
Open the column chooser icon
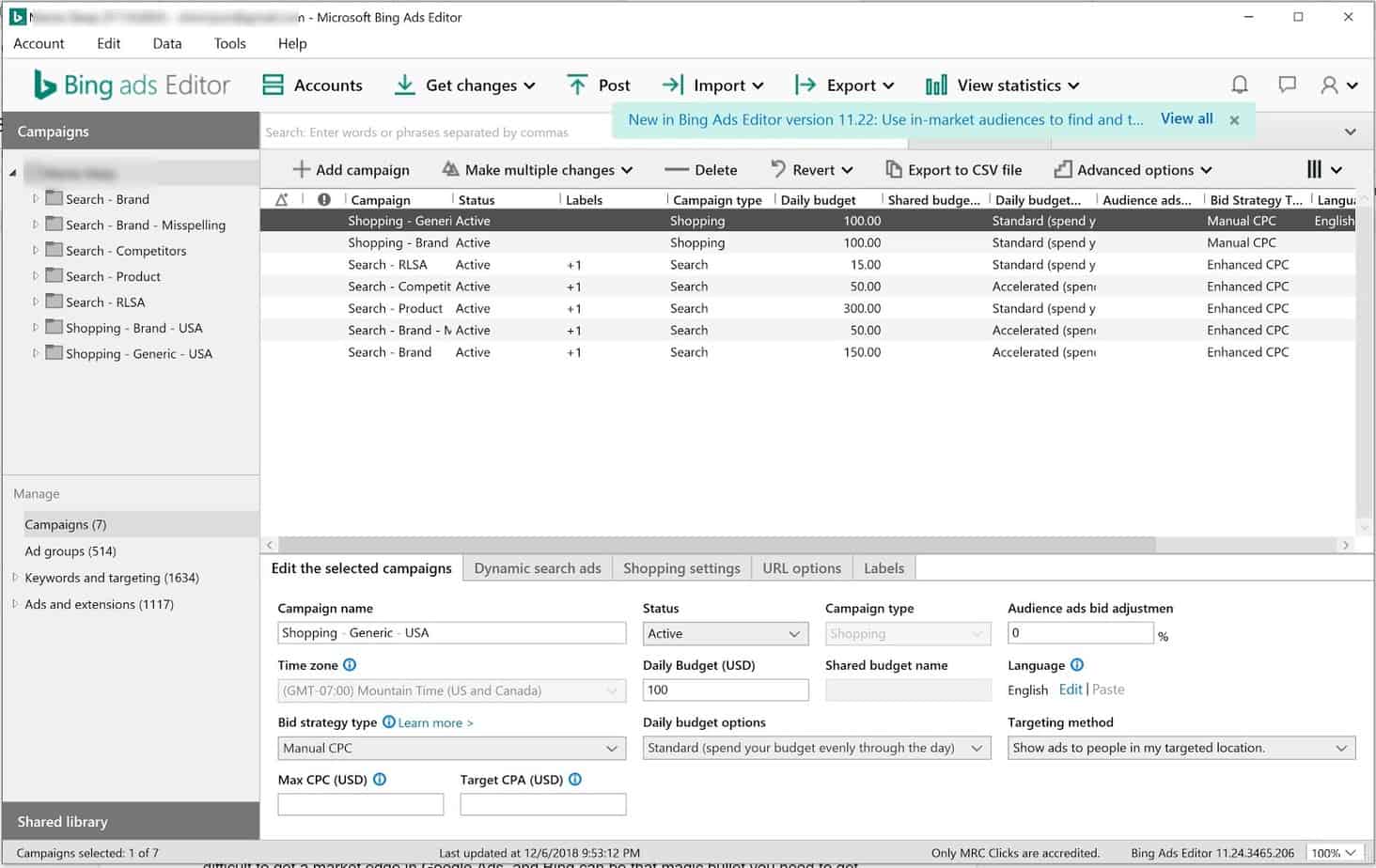click(1314, 169)
